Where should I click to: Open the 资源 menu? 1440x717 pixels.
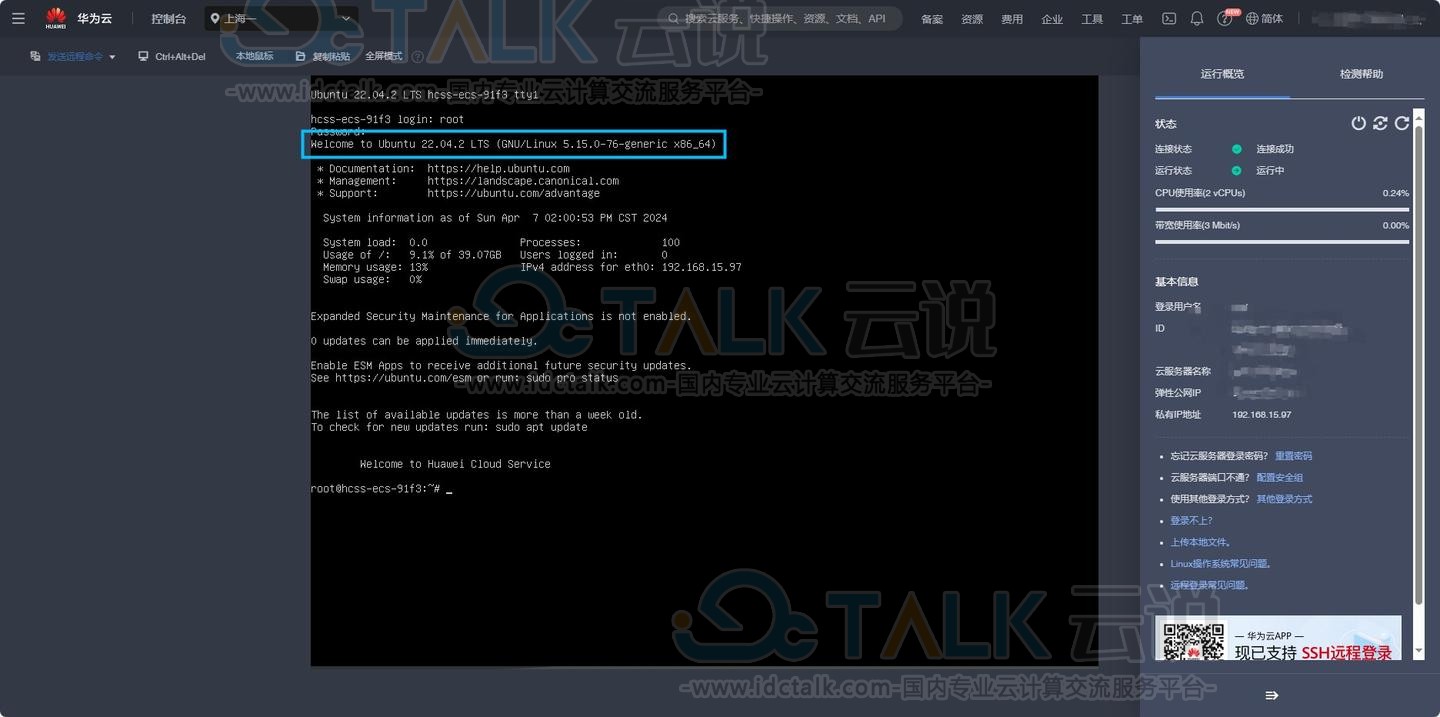tap(972, 19)
